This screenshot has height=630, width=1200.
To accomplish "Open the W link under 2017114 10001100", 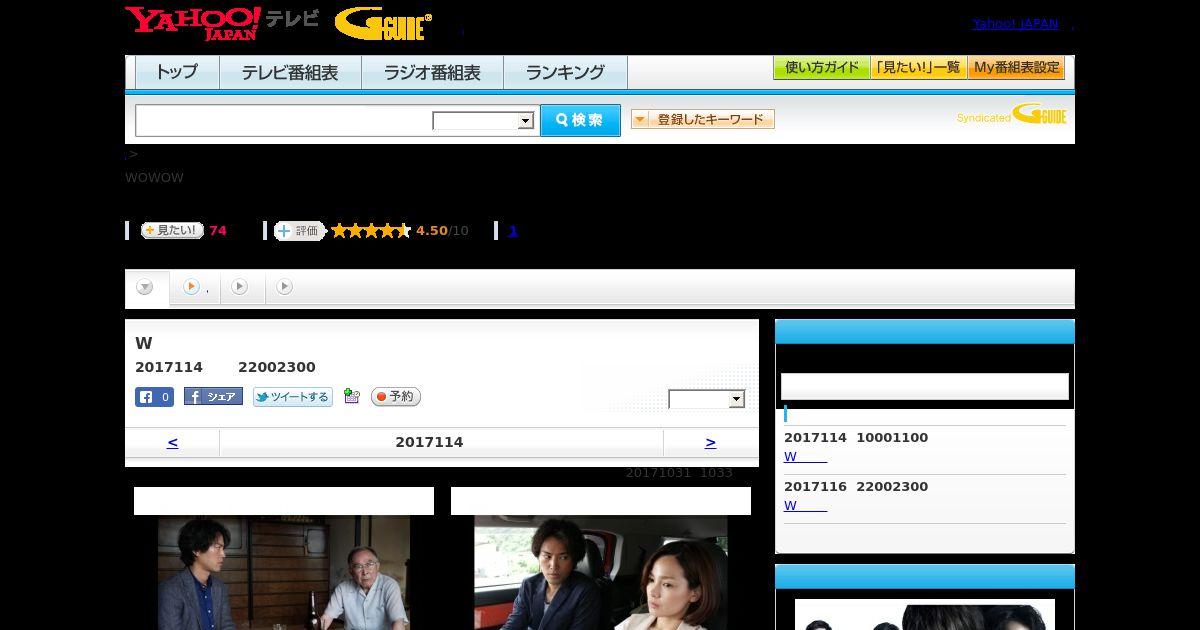I will coord(805,456).
